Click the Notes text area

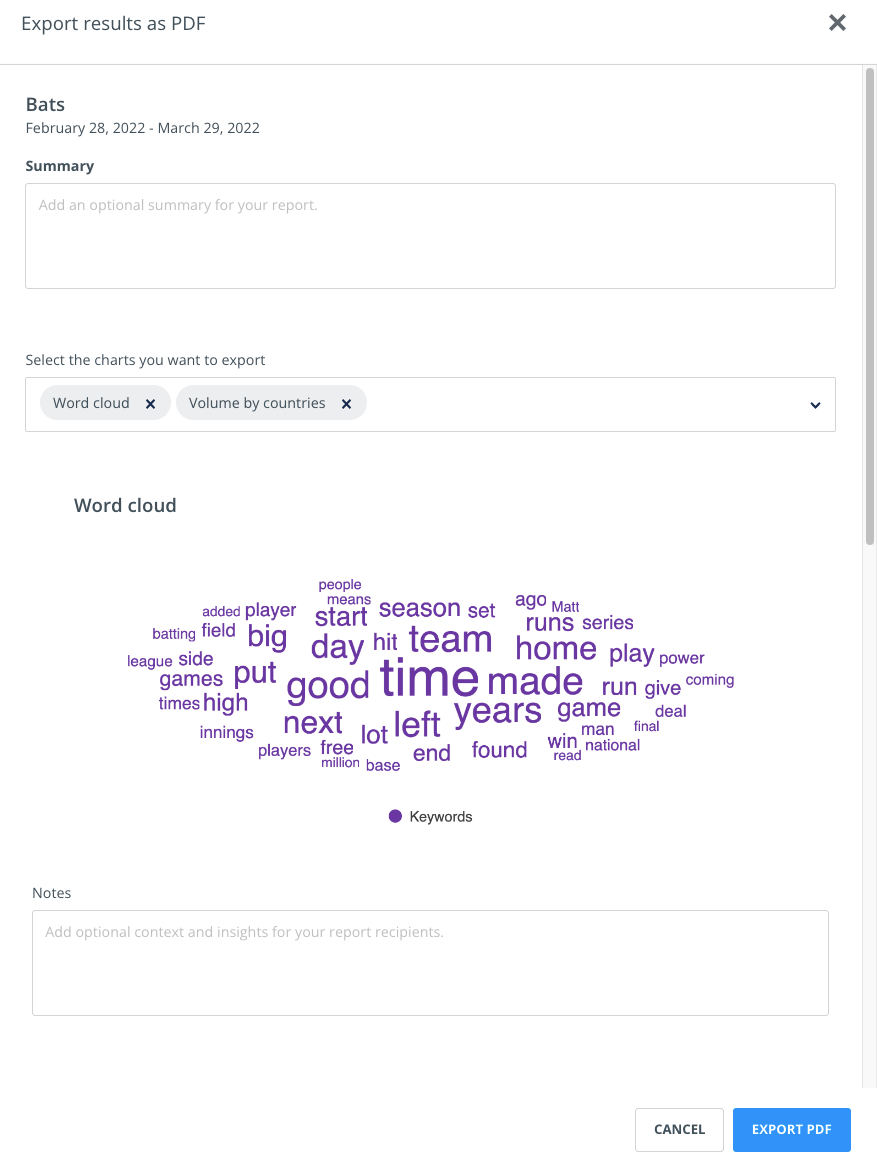point(430,962)
